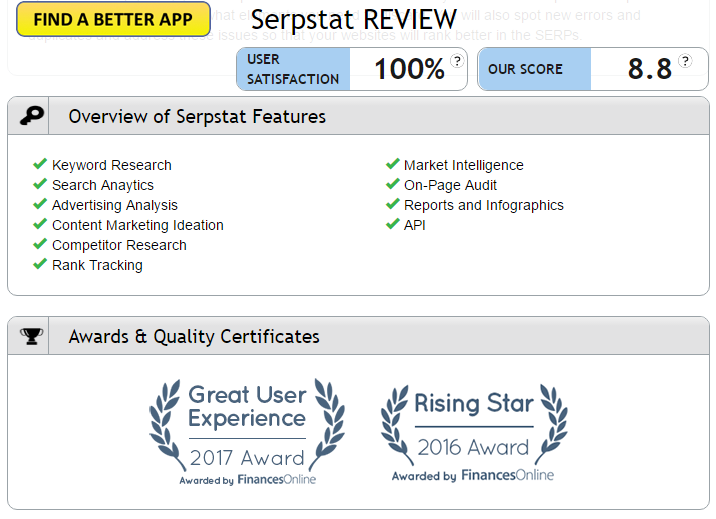Click the key icon in Overview header
The height and width of the screenshot is (519, 716).
click(32, 116)
